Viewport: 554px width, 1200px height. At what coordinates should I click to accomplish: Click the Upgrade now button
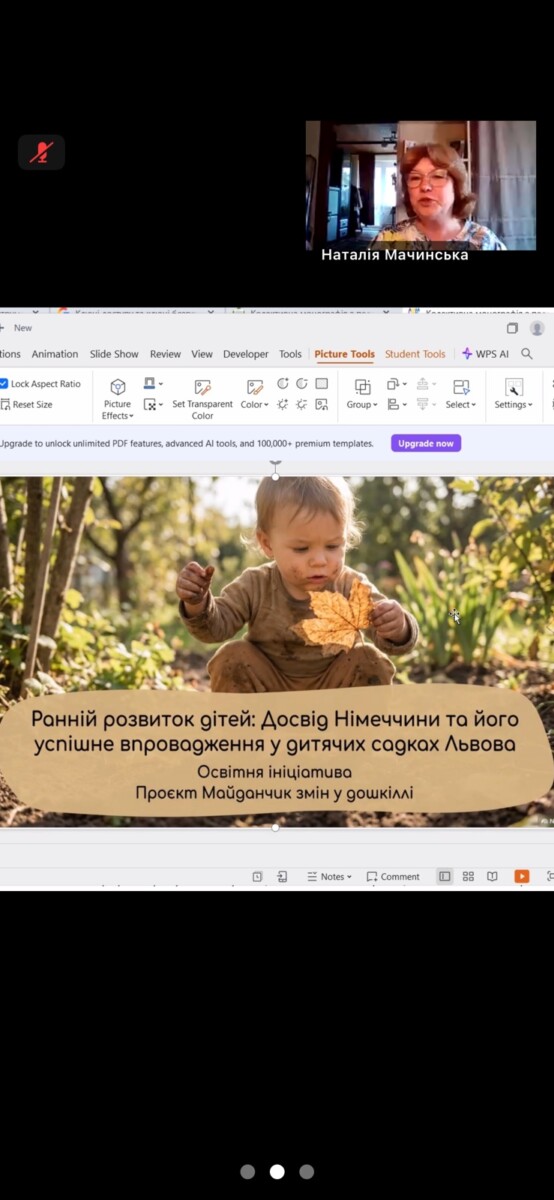[426, 443]
